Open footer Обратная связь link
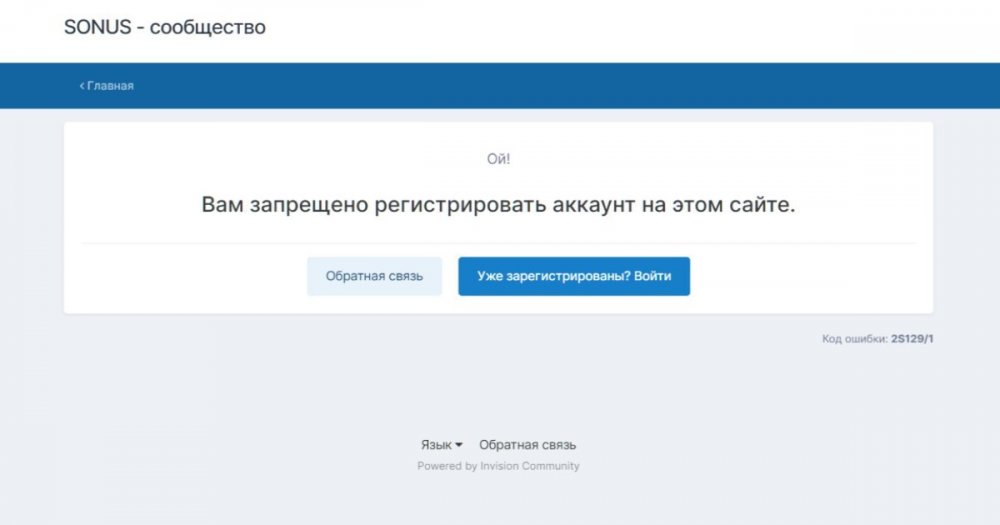The image size is (1000, 525). (527, 445)
